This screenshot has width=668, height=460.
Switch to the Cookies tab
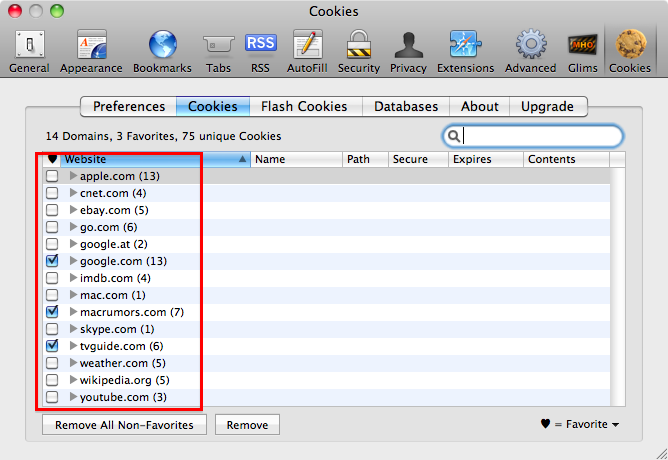[x=213, y=106]
